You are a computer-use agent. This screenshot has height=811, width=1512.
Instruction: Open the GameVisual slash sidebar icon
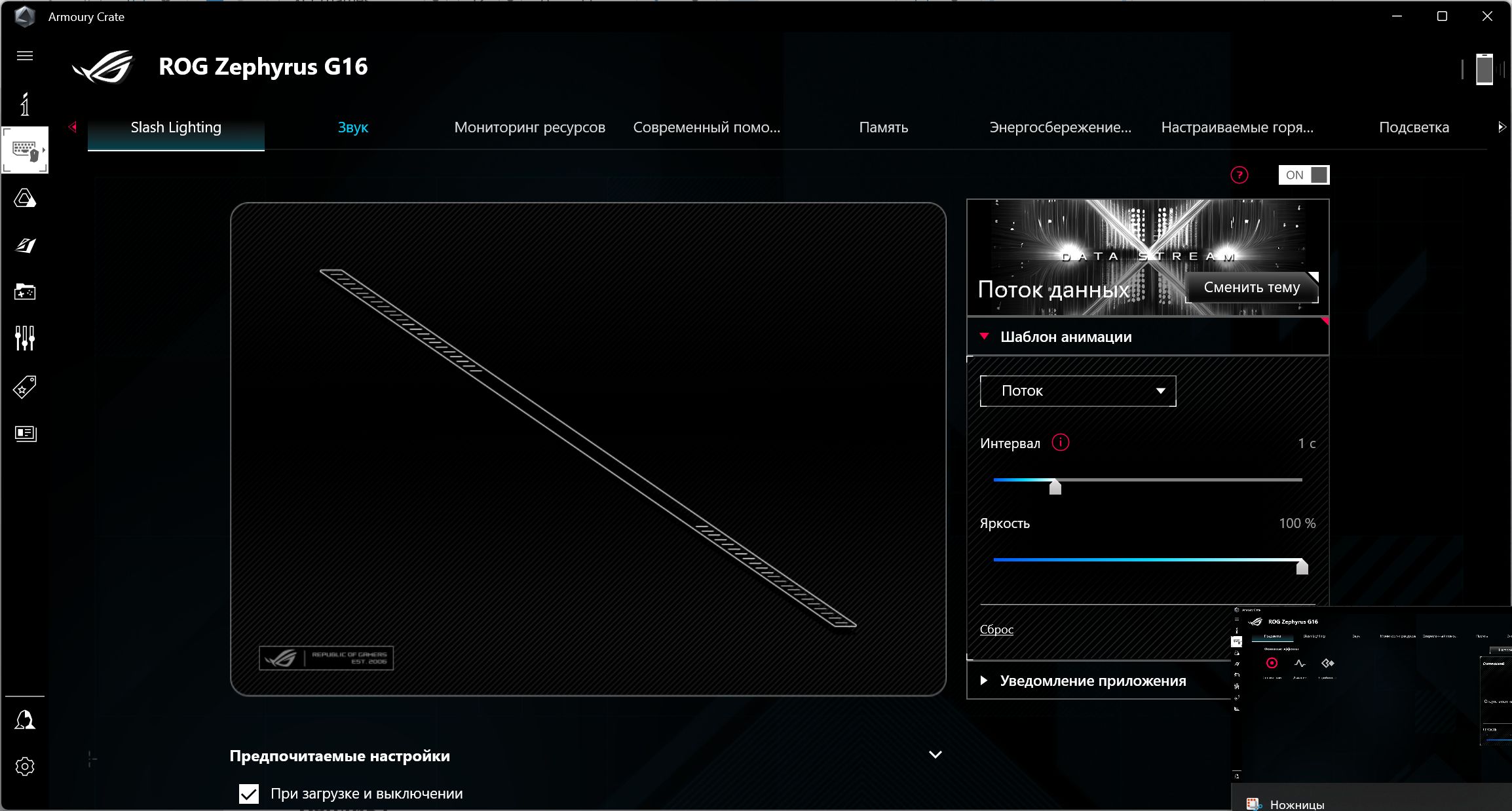click(25, 245)
